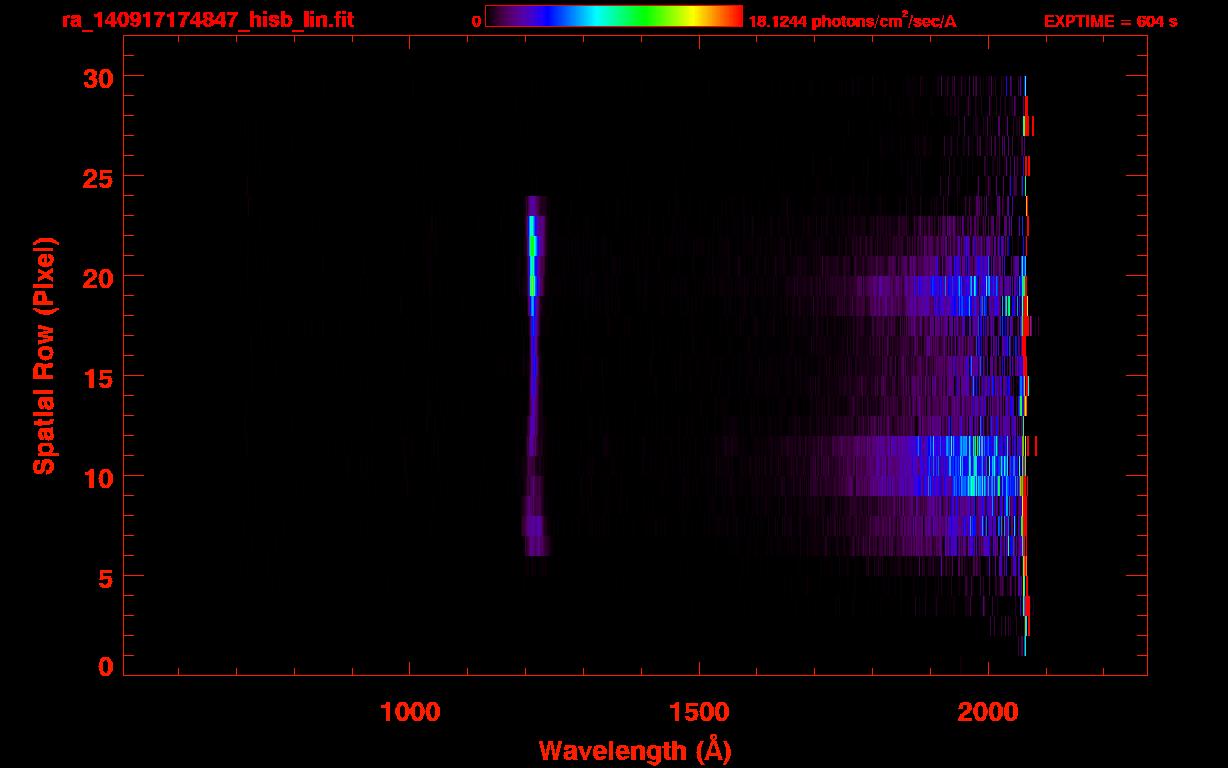Click the 2000 wavelength tick label
The image size is (1228, 768).
[988, 712]
